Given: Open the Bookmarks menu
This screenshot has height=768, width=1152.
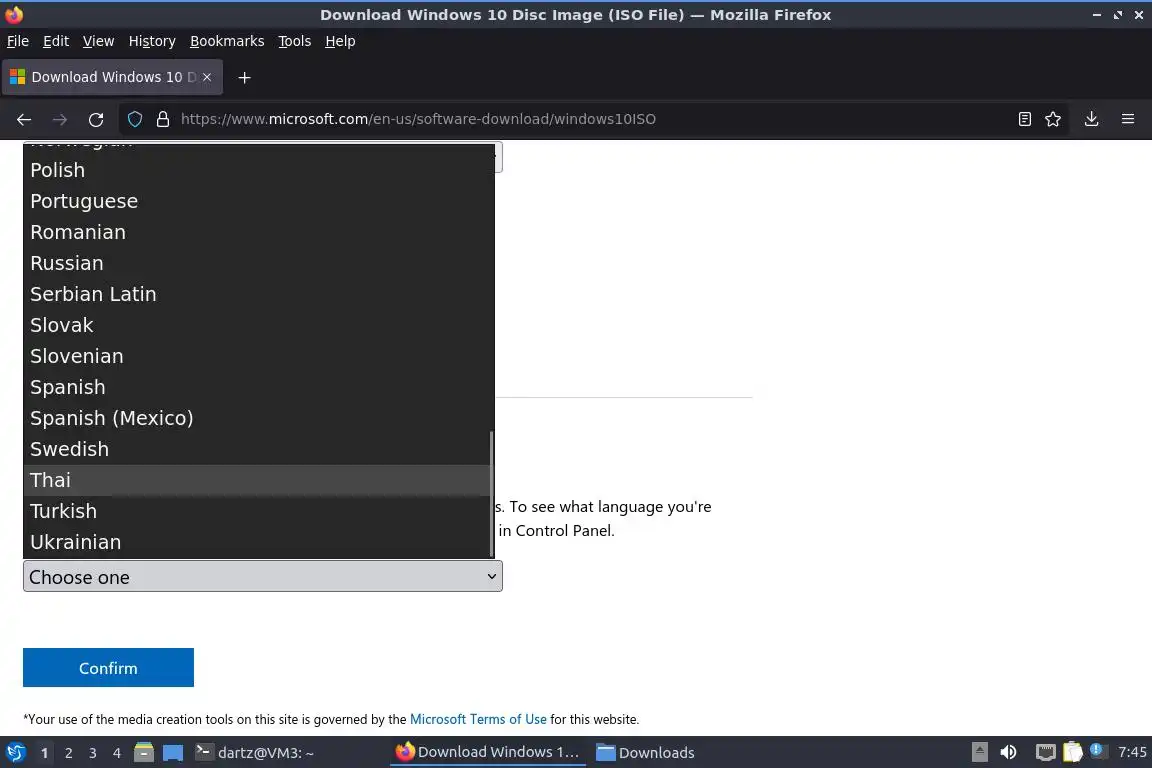Looking at the screenshot, I should (227, 41).
